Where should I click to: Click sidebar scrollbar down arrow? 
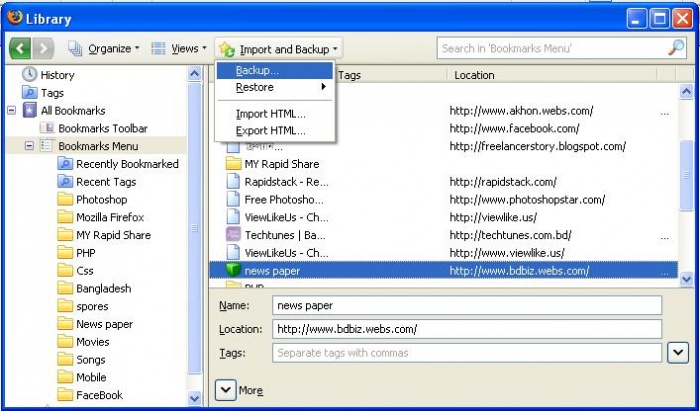[x=195, y=397]
